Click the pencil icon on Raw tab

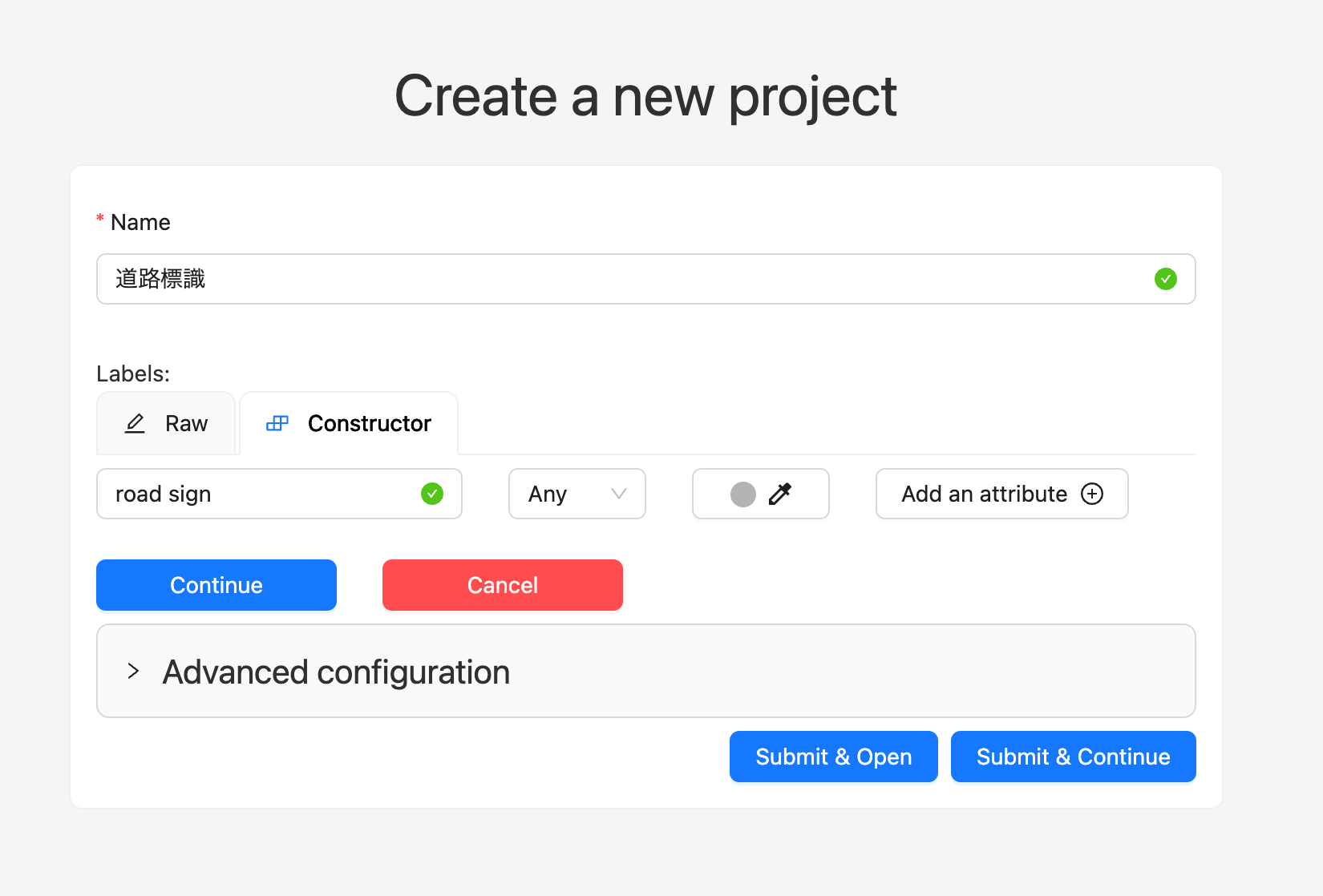coord(135,423)
